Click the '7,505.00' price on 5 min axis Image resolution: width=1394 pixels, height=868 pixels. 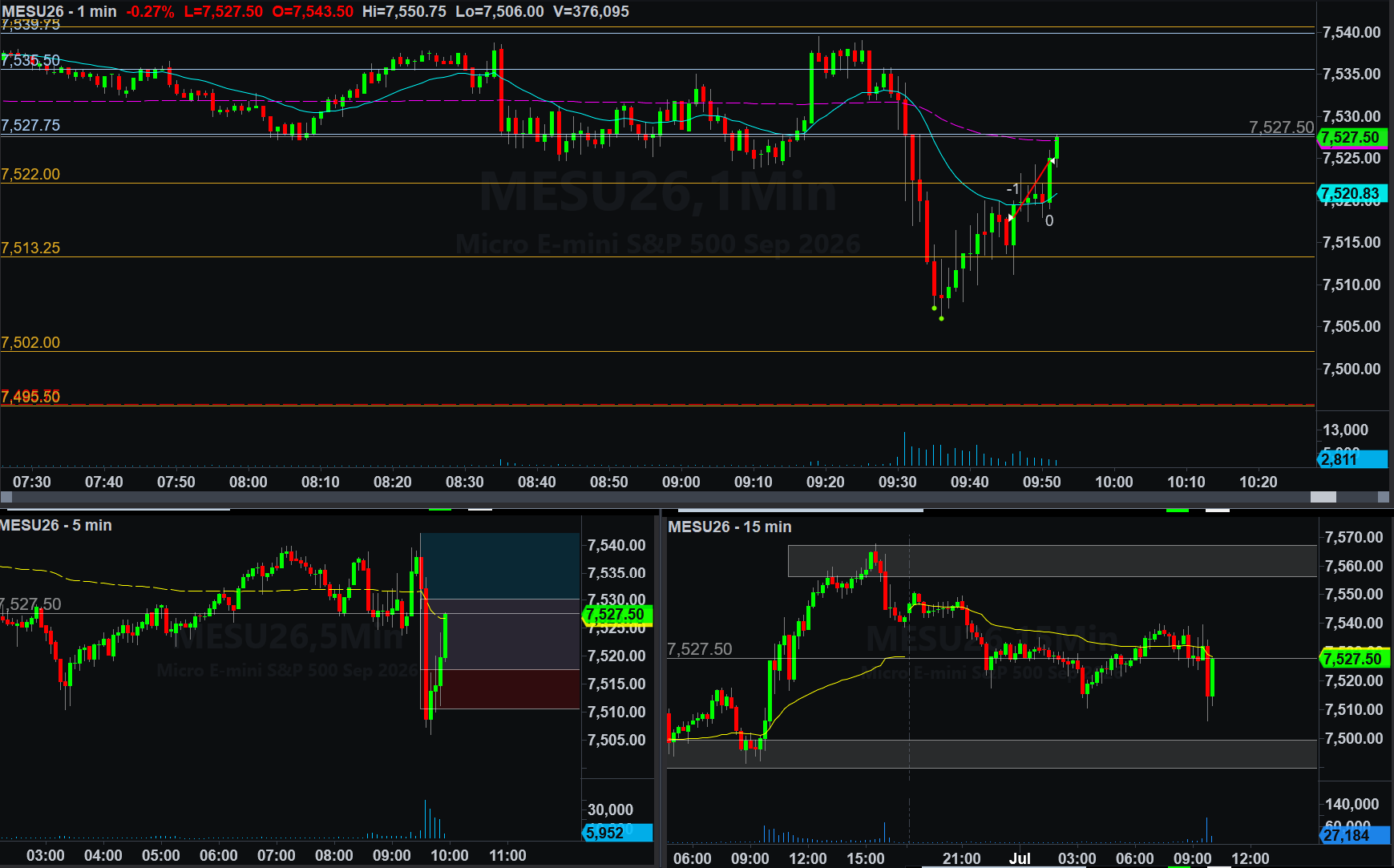pyautogui.click(x=616, y=740)
